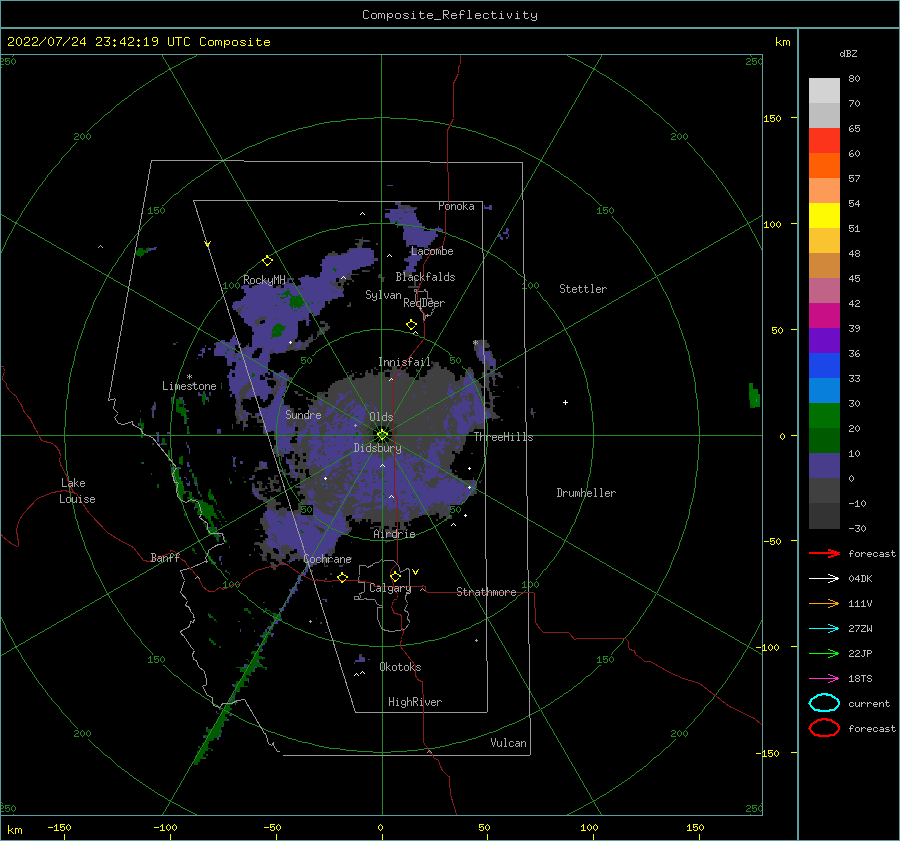The height and width of the screenshot is (841, 900).
Task: Click the cyan 27ZW arrow icon
Action: [824, 629]
